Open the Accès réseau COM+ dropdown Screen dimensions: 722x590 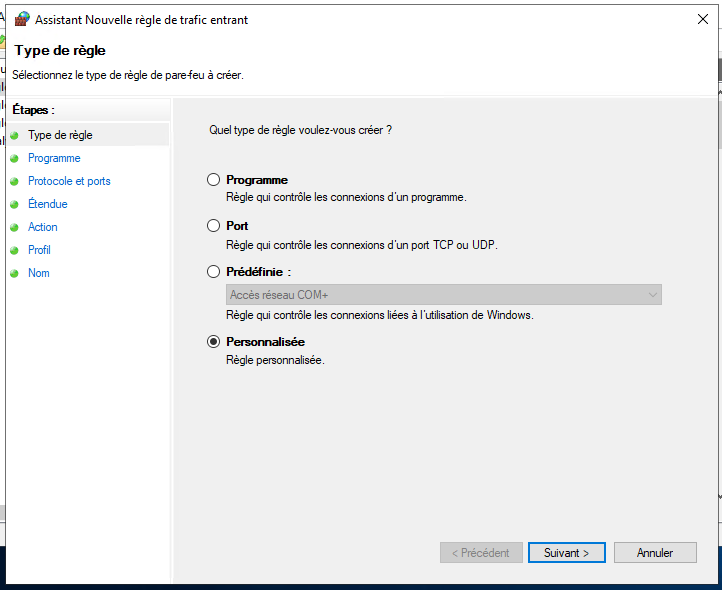(x=443, y=295)
